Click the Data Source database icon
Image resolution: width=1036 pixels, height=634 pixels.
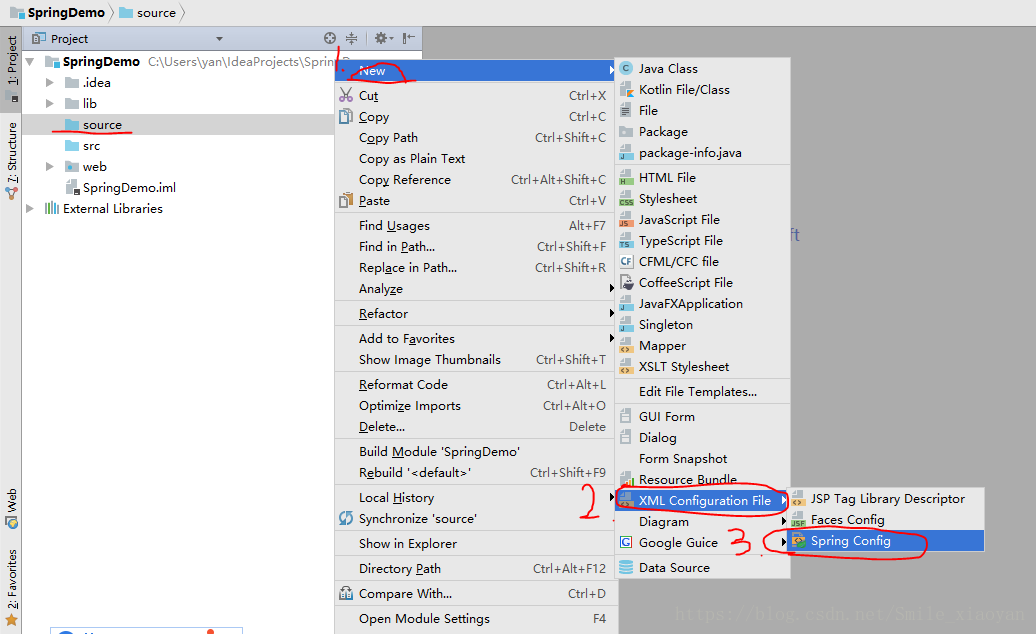pyautogui.click(x=626, y=567)
